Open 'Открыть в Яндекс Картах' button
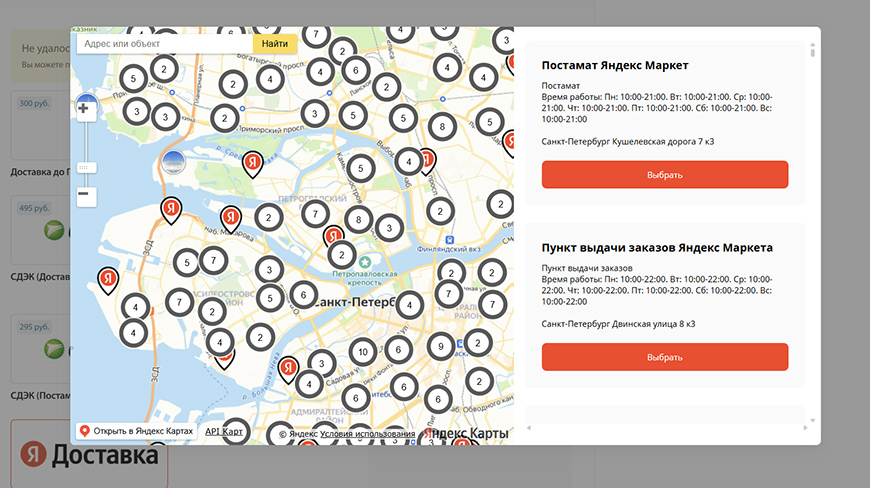 coord(136,431)
